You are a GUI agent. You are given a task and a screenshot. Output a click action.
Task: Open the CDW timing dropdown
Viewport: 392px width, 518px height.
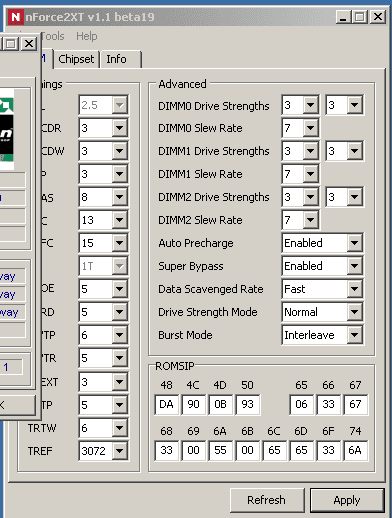pos(103,151)
